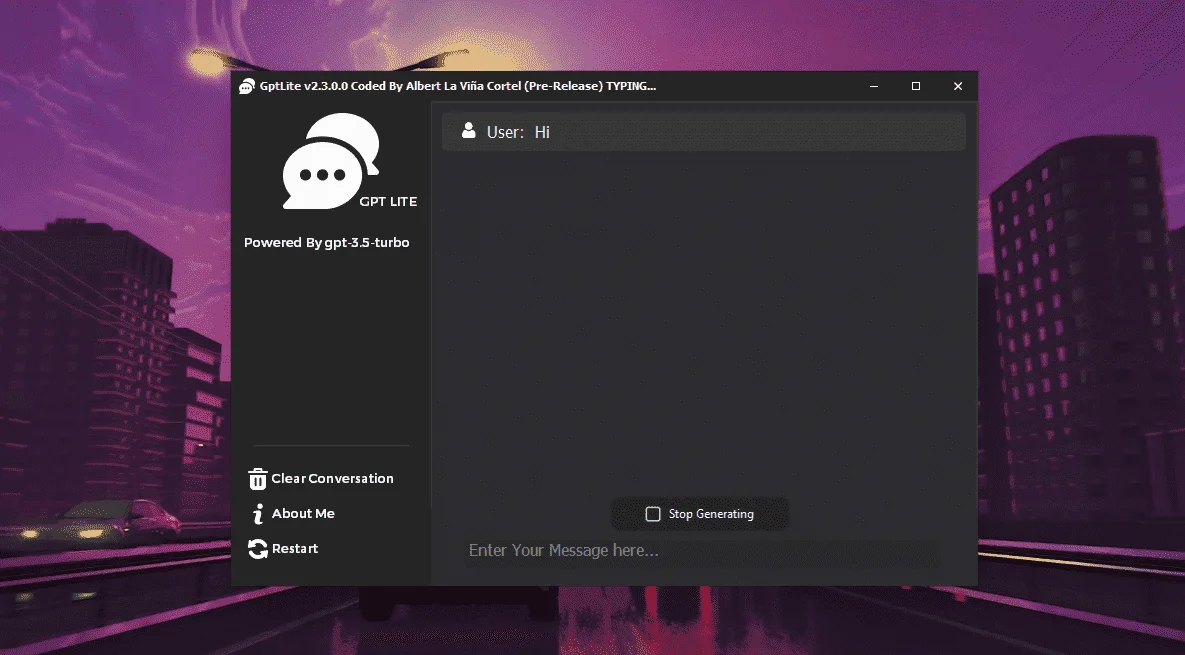Image resolution: width=1185 pixels, height=655 pixels.
Task: Choose the Restart label
Action: tap(295, 548)
